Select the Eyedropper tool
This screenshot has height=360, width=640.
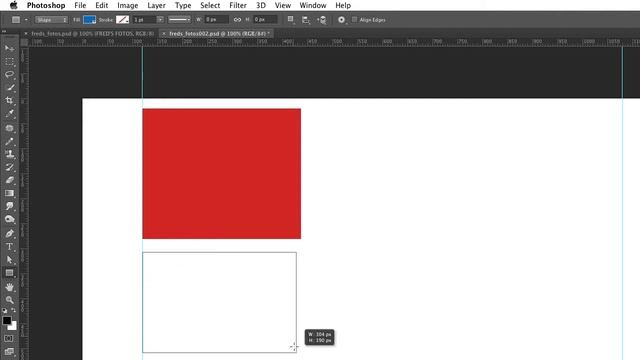coord(9,114)
